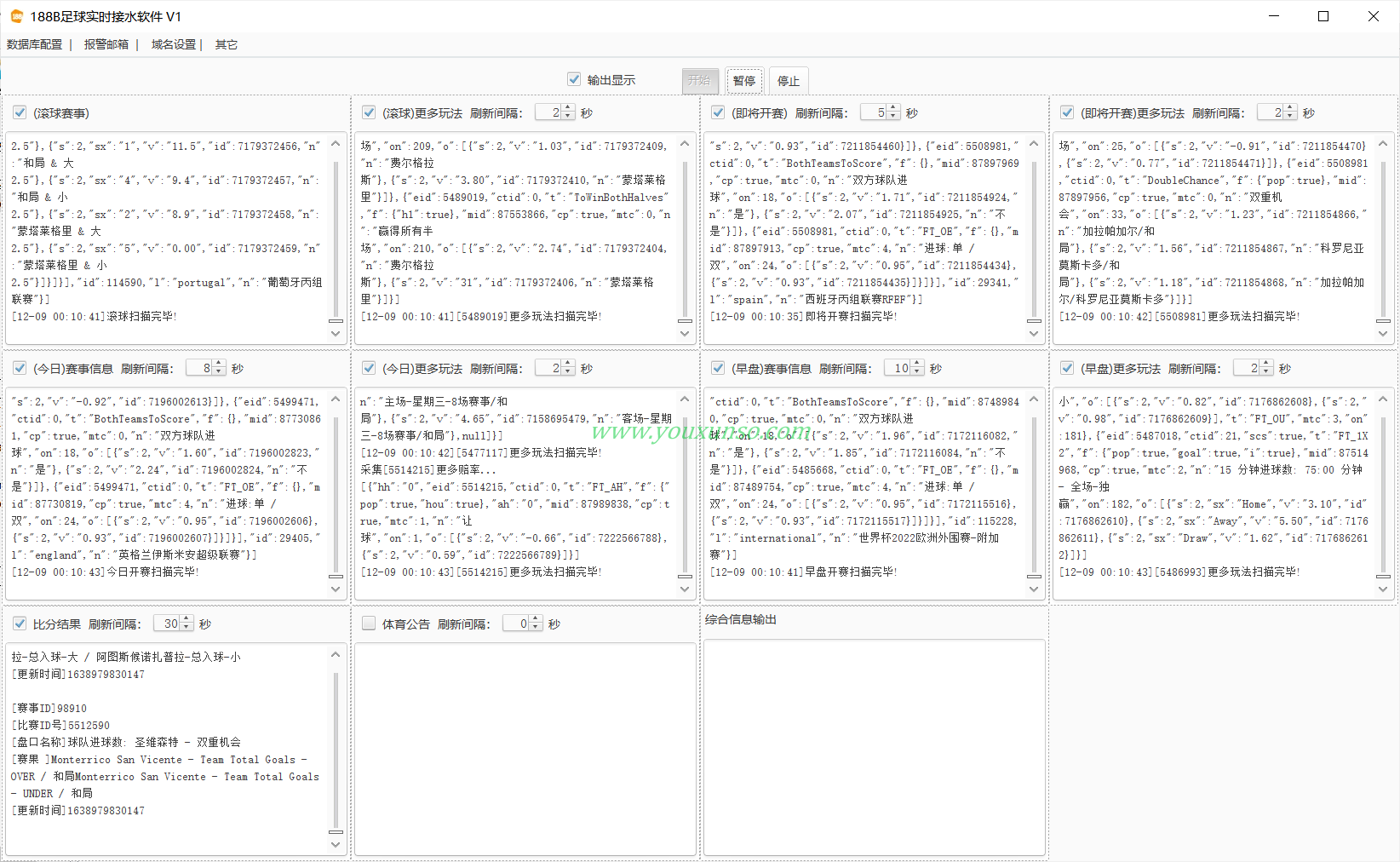Image resolution: width=1400 pixels, height=862 pixels.
Task: Decrease the (今日)赛事信息 refresh interval
Action: [x=219, y=372]
